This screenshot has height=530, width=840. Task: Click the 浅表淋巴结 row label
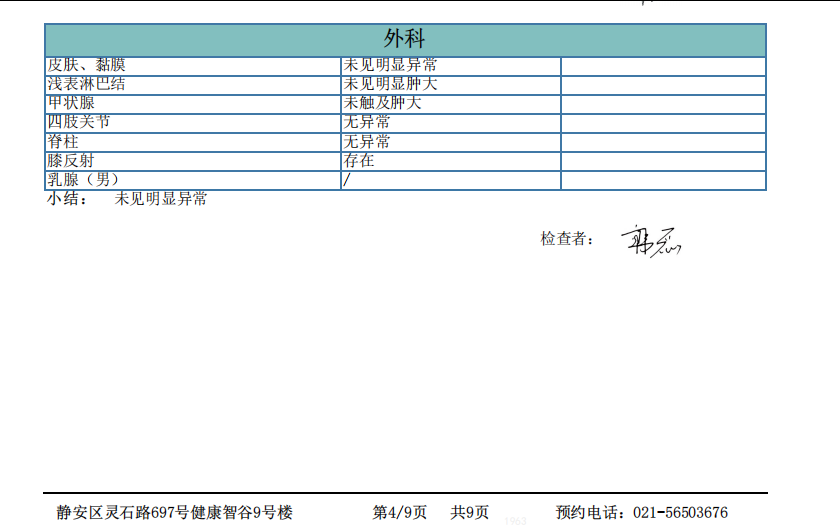coord(86,84)
